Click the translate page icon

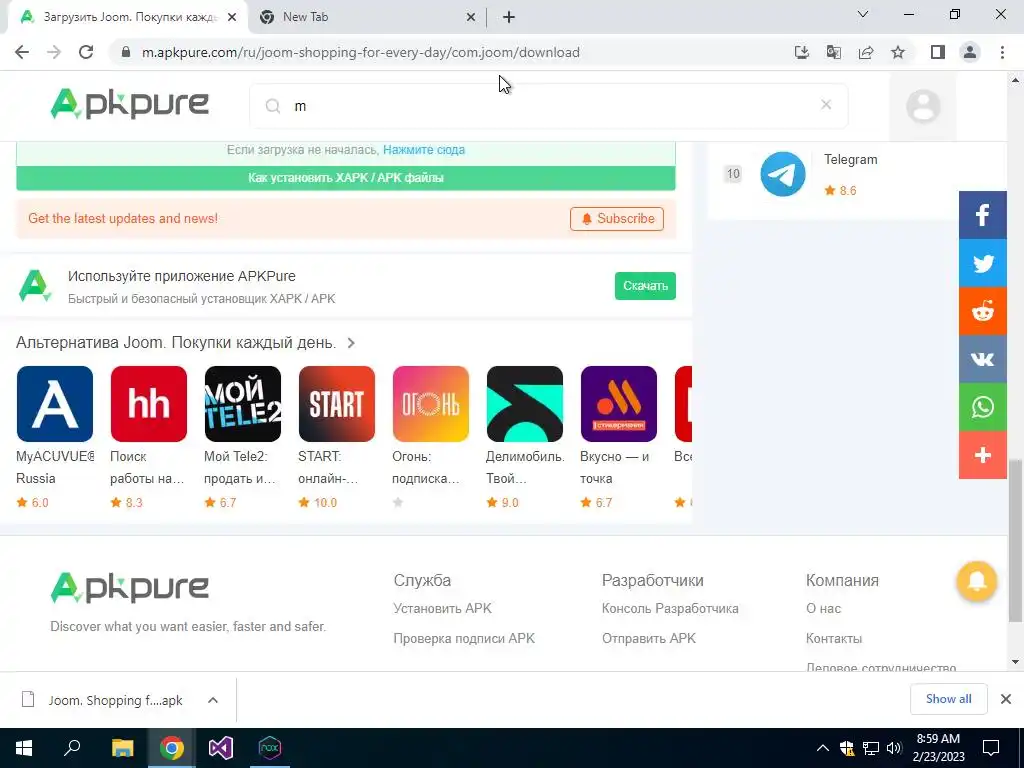833,52
